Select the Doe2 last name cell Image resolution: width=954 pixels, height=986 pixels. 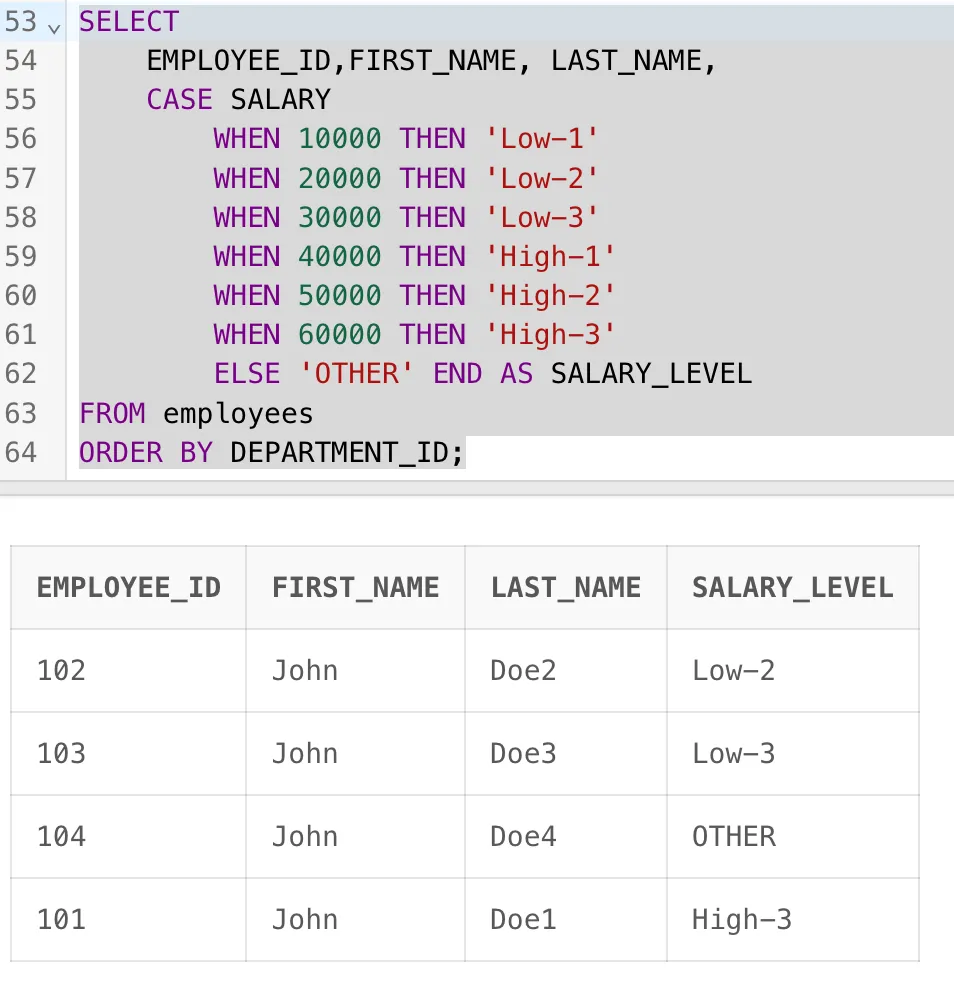(x=566, y=671)
